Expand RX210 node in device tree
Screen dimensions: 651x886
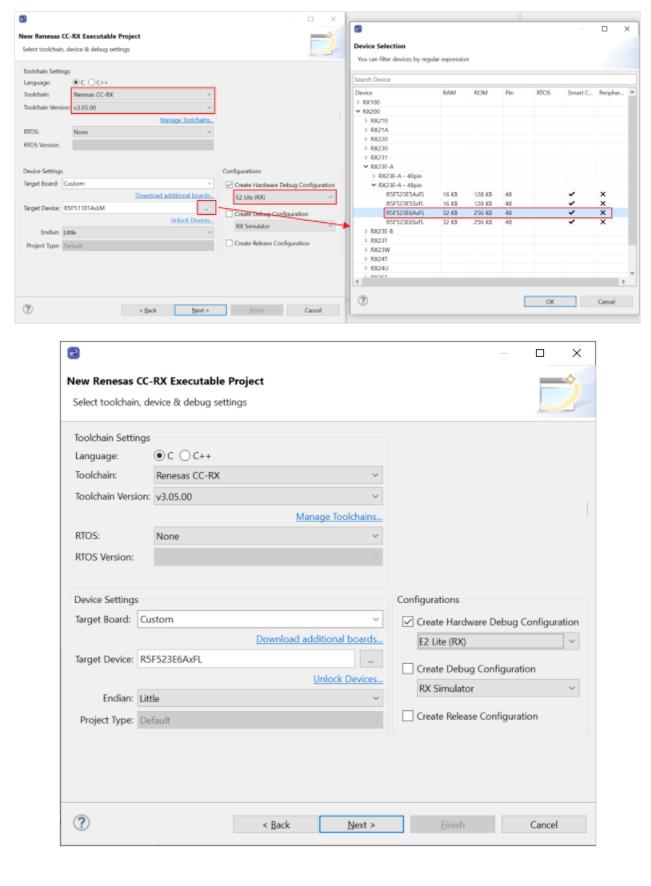[366, 120]
